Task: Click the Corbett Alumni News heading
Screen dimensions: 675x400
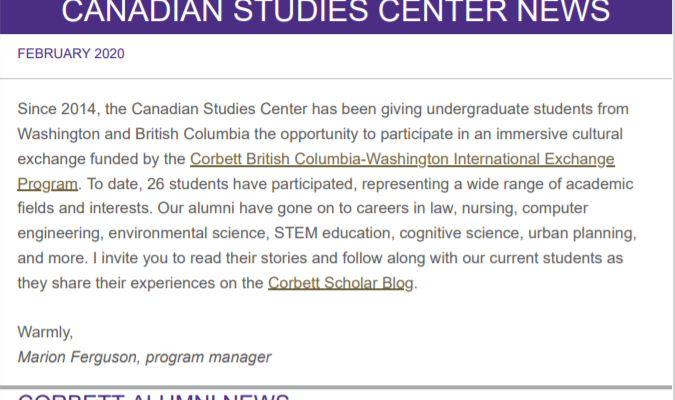Action: tap(153, 397)
